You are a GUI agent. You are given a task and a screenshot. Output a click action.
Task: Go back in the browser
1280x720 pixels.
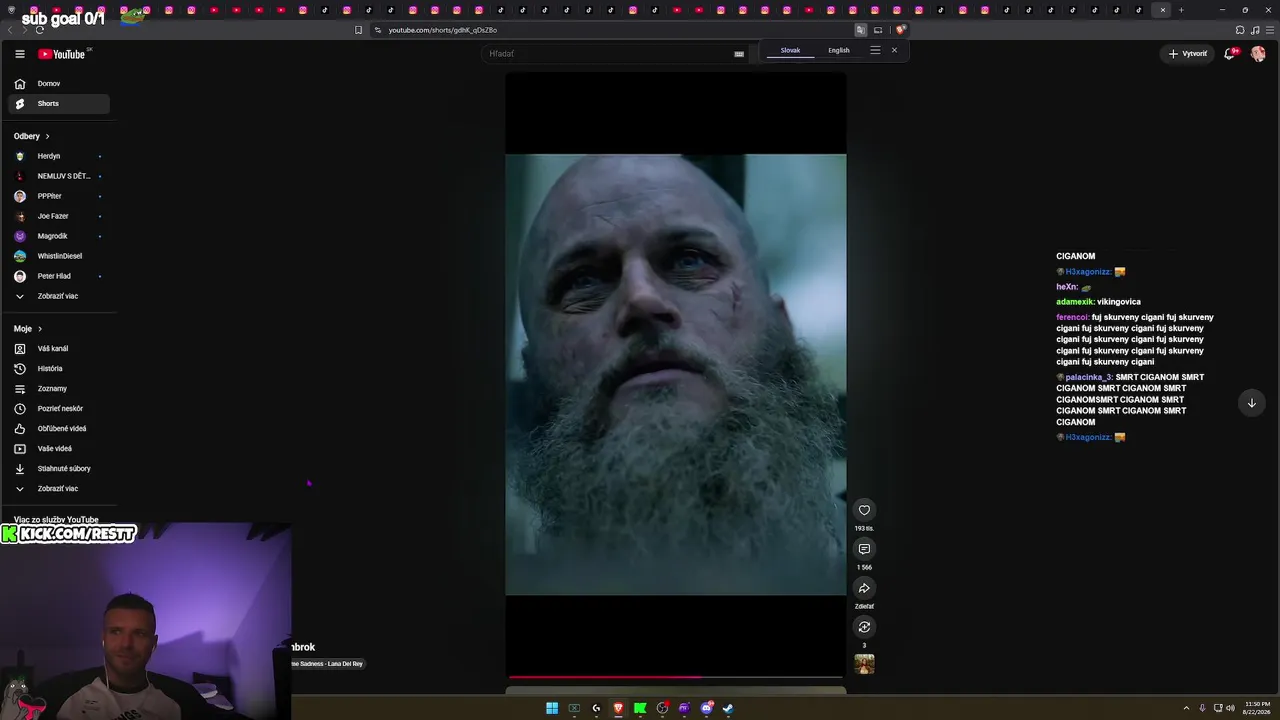click(10, 30)
